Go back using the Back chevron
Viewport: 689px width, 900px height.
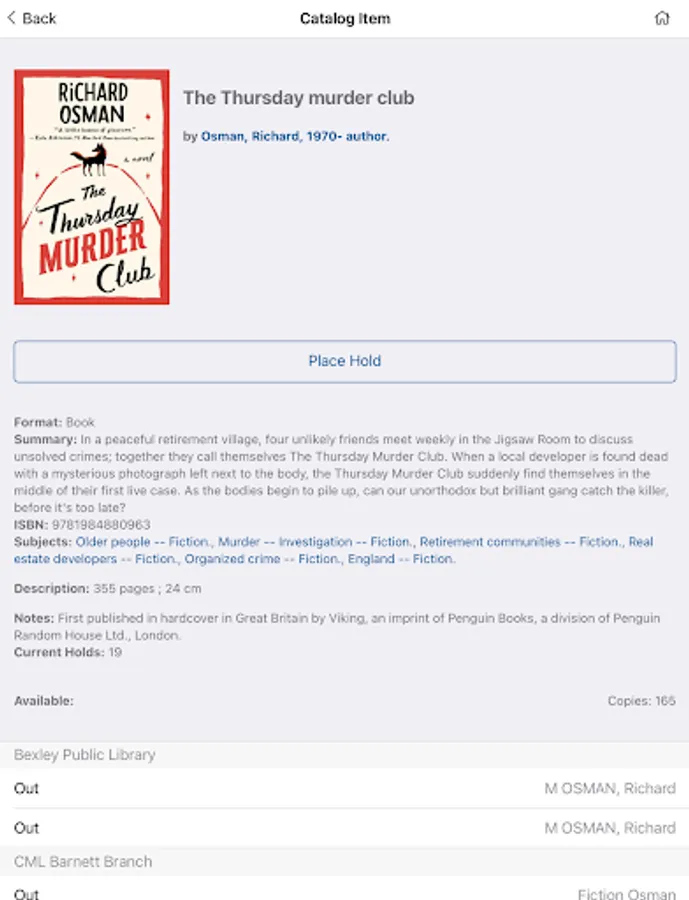coord(32,18)
